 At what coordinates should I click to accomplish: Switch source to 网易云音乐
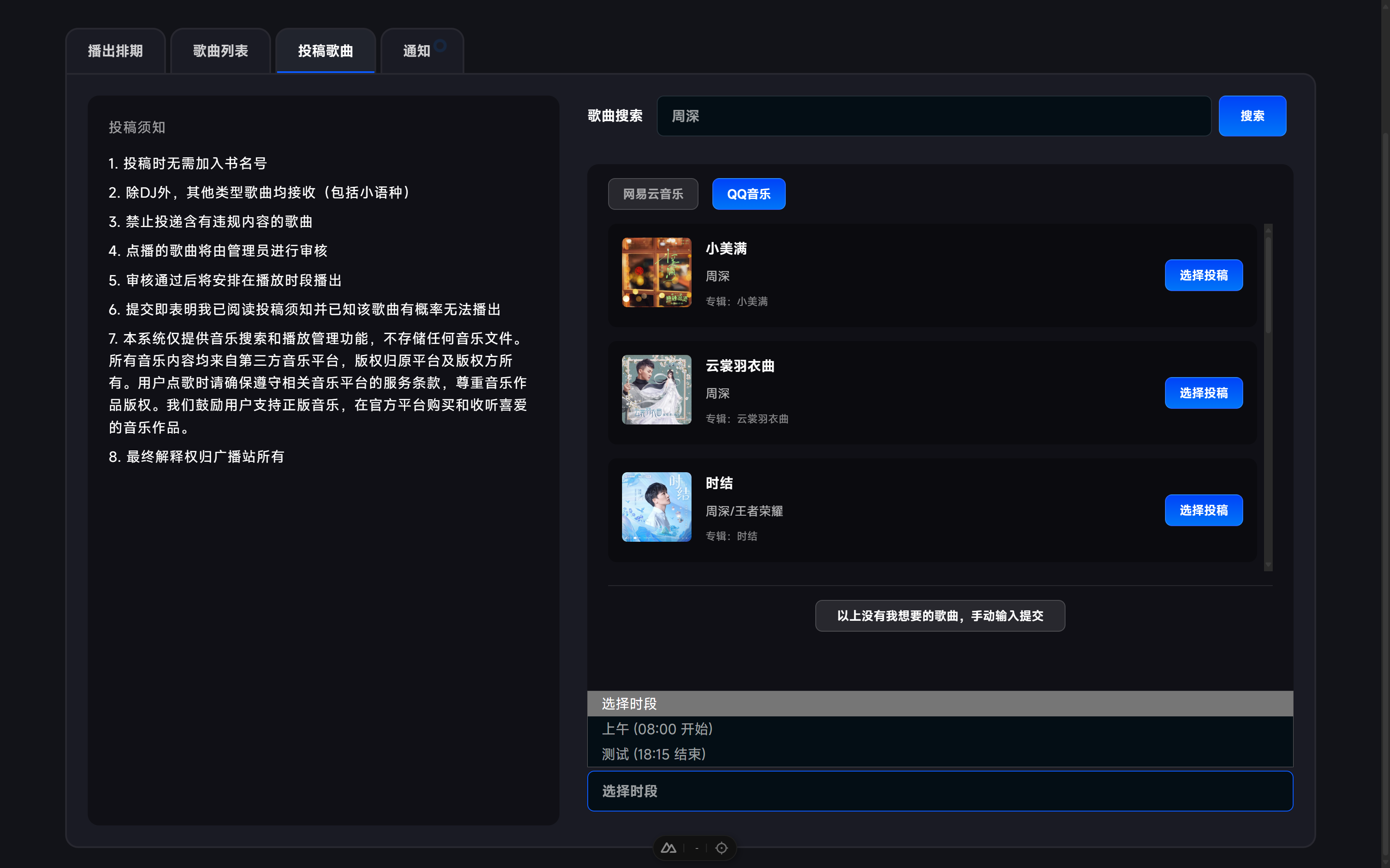(653, 194)
